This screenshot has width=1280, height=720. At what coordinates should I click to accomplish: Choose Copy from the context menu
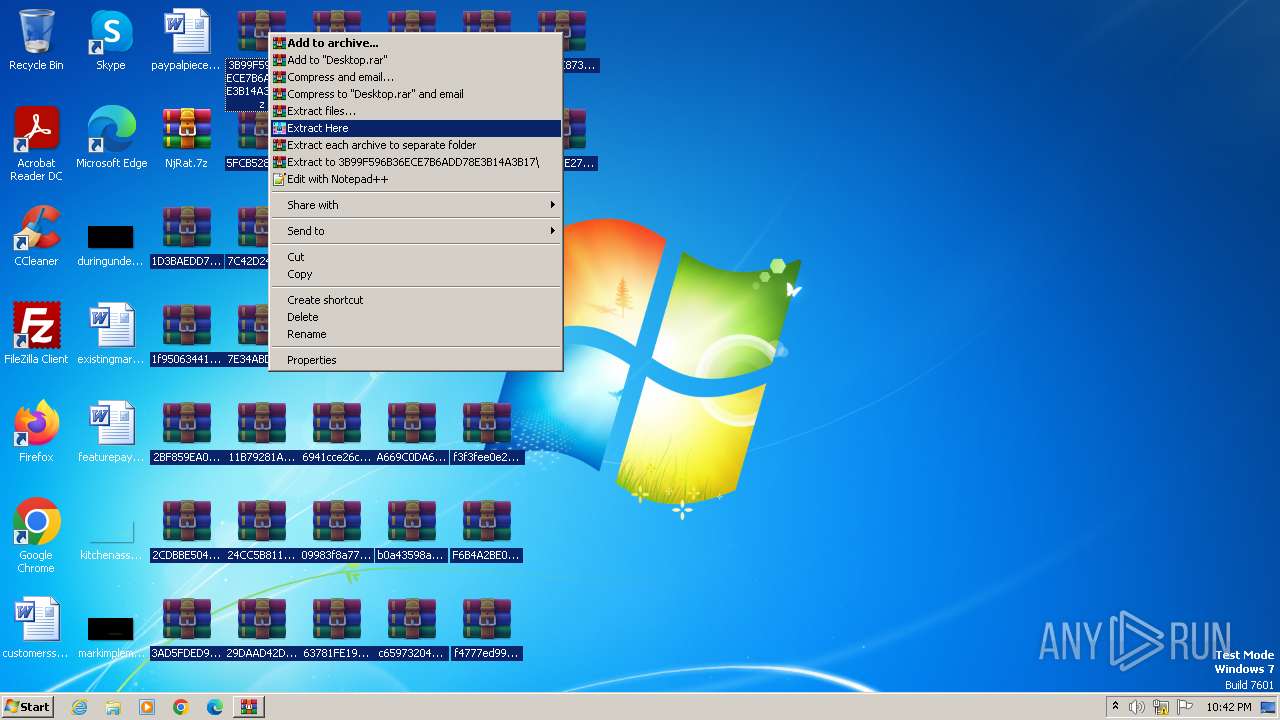click(416, 274)
